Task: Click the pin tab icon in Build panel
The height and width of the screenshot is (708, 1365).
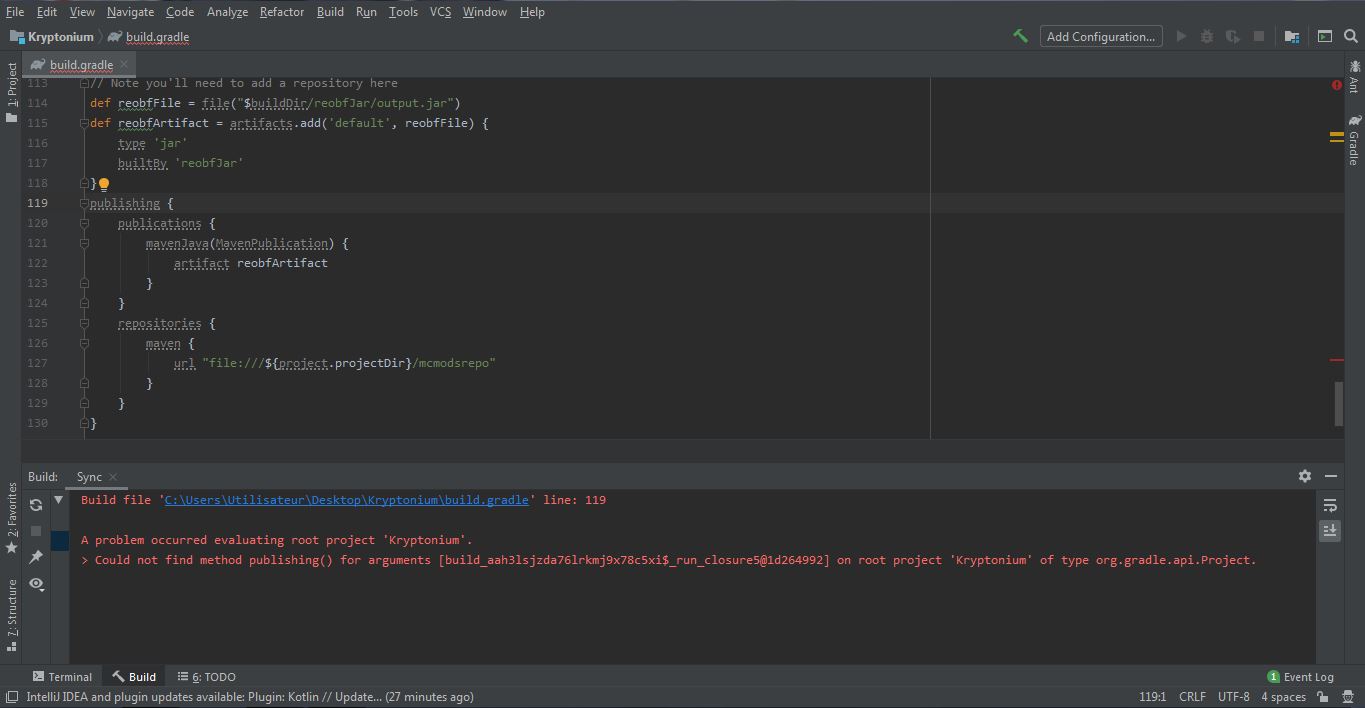Action: 36,557
